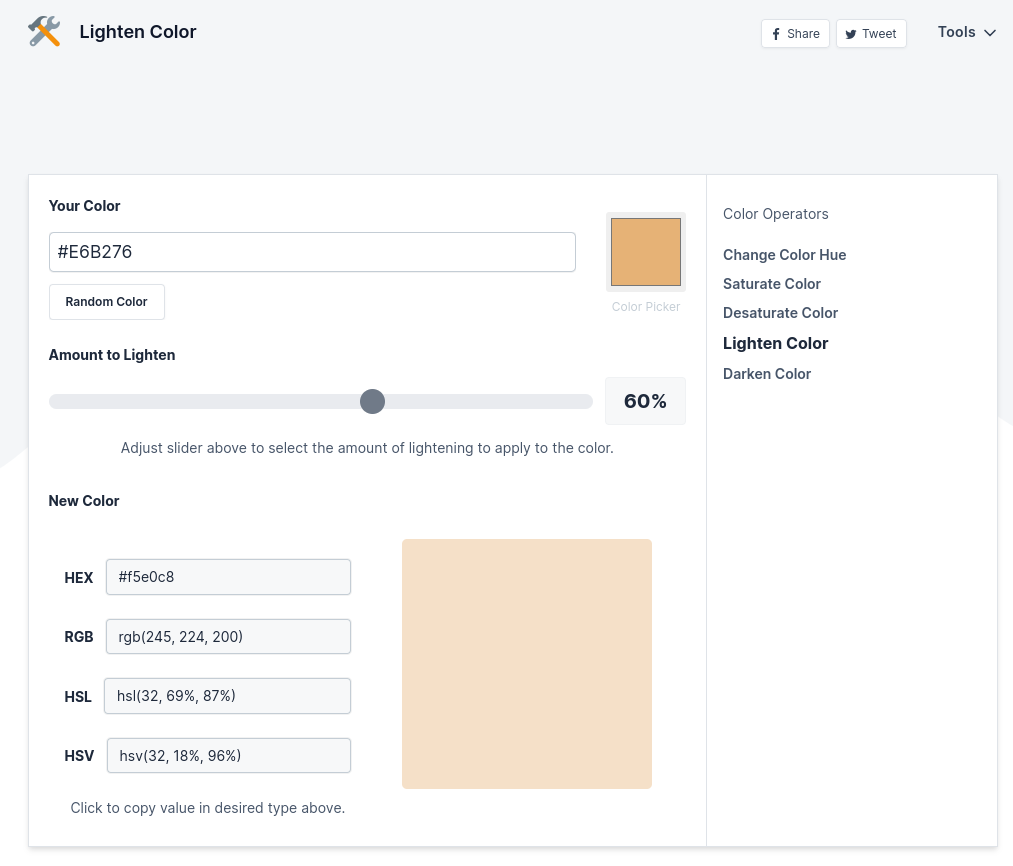Open Desaturate Color tool
This screenshot has height=866, width=1013.
coord(780,313)
